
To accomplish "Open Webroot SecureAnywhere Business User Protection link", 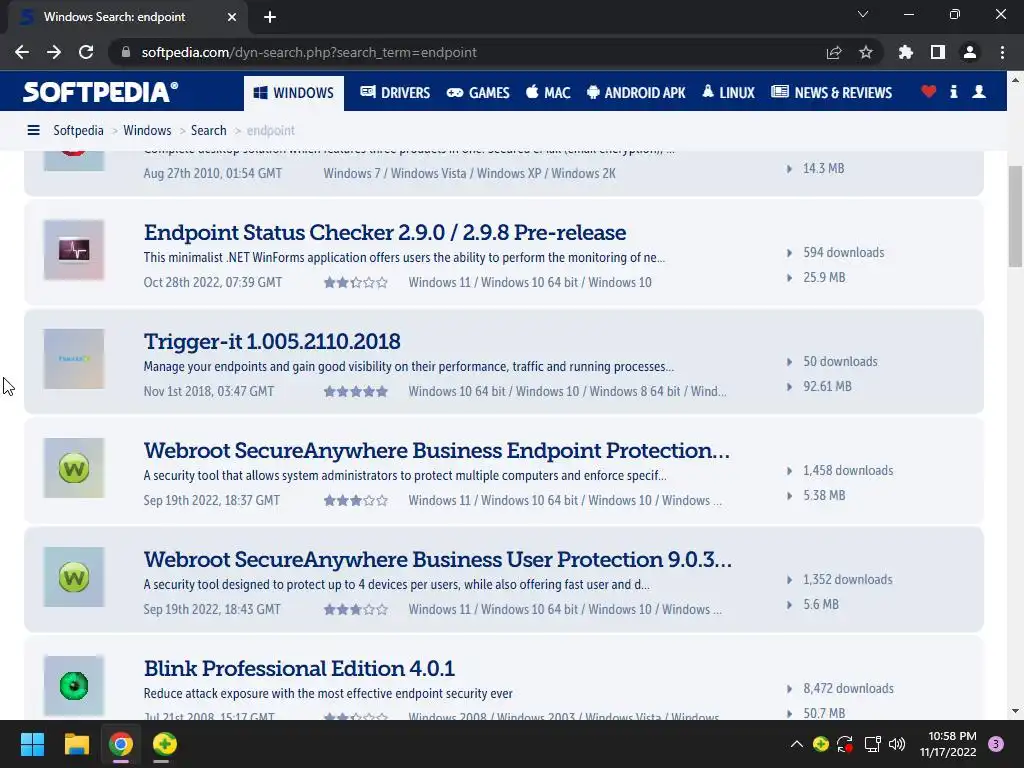I will coord(438,560).
